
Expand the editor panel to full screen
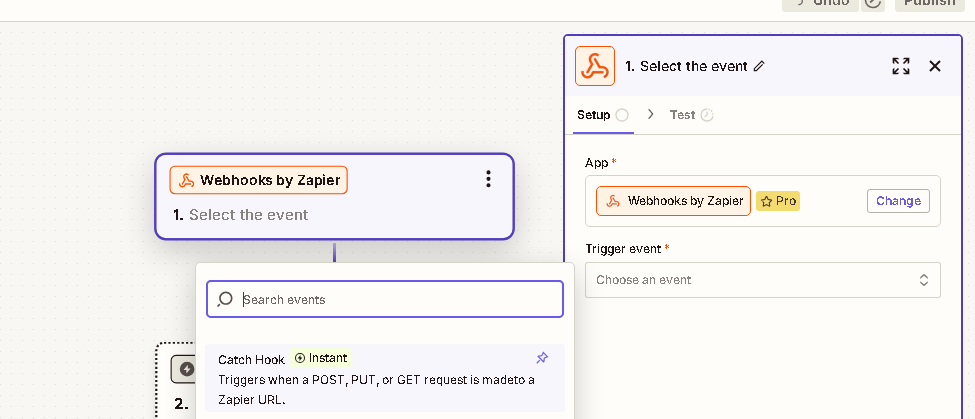pos(900,66)
